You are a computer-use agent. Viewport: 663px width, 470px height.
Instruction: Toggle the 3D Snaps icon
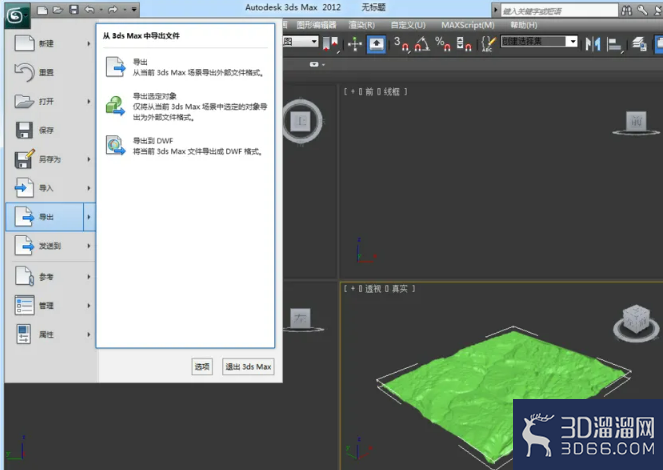(401, 44)
